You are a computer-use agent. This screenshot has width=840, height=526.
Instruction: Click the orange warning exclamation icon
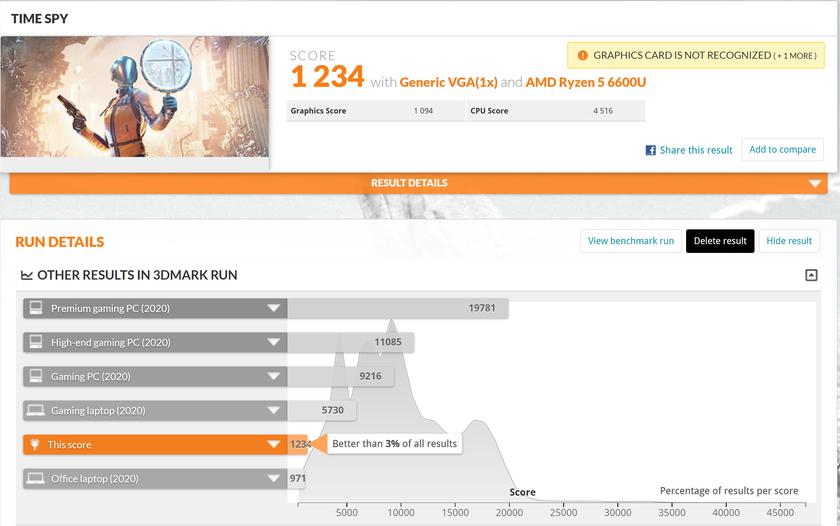582,56
